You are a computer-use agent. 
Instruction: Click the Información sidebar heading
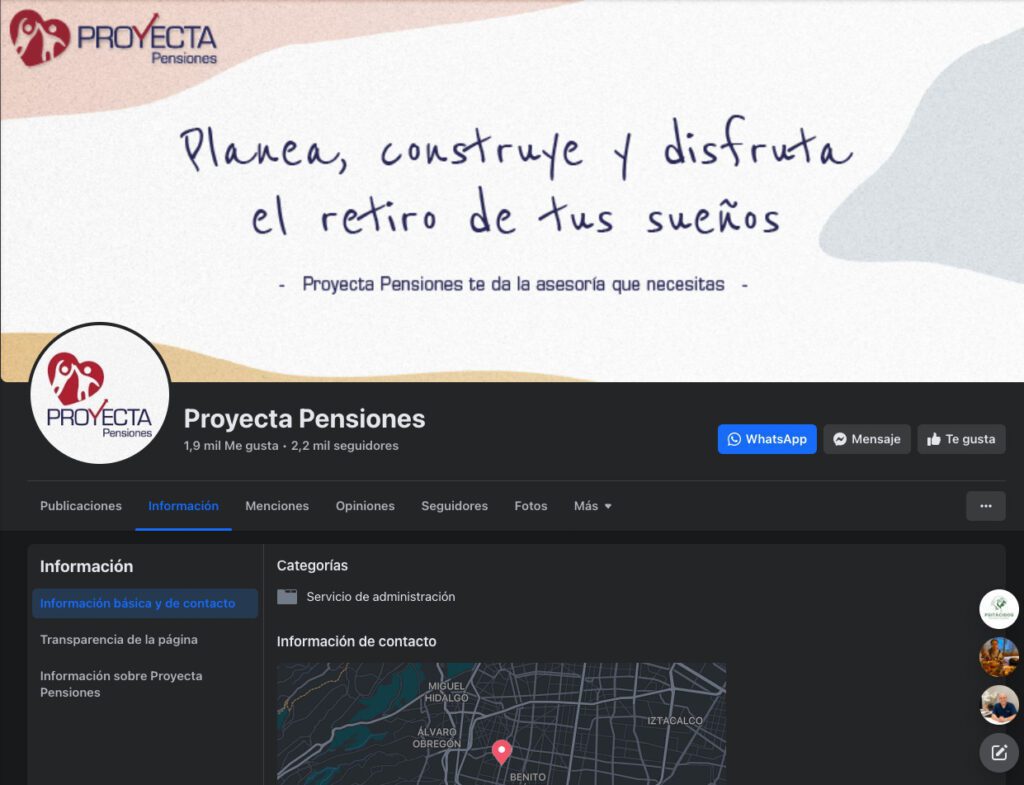coord(86,566)
